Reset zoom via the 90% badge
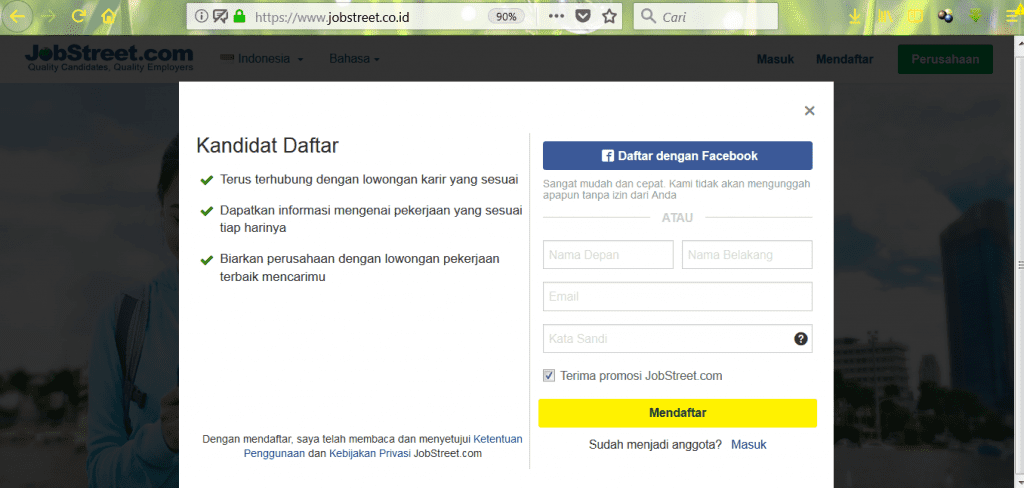This screenshot has height=488, width=1024. 506,16
